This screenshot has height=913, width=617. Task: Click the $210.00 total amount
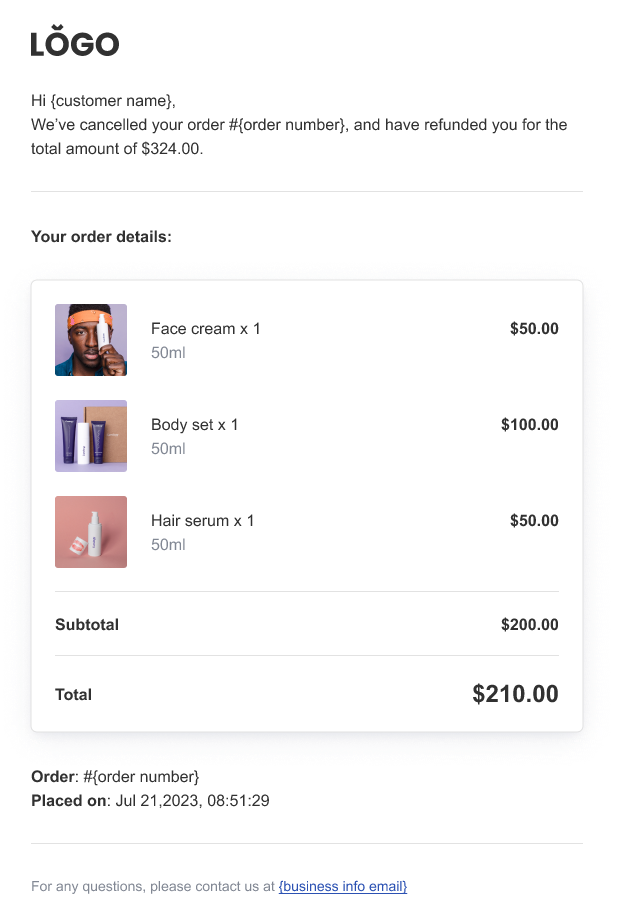(515, 694)
